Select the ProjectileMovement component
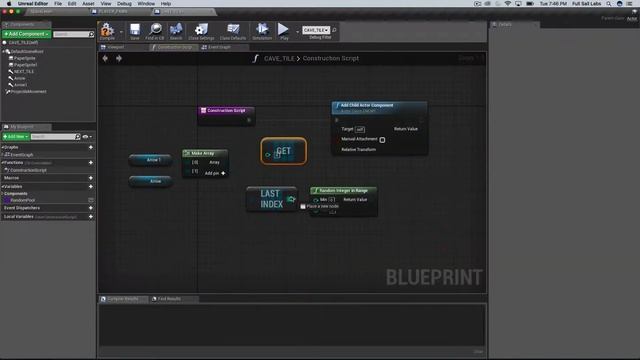Viewport: 640px width, 360px height. (x=28, y=92)
